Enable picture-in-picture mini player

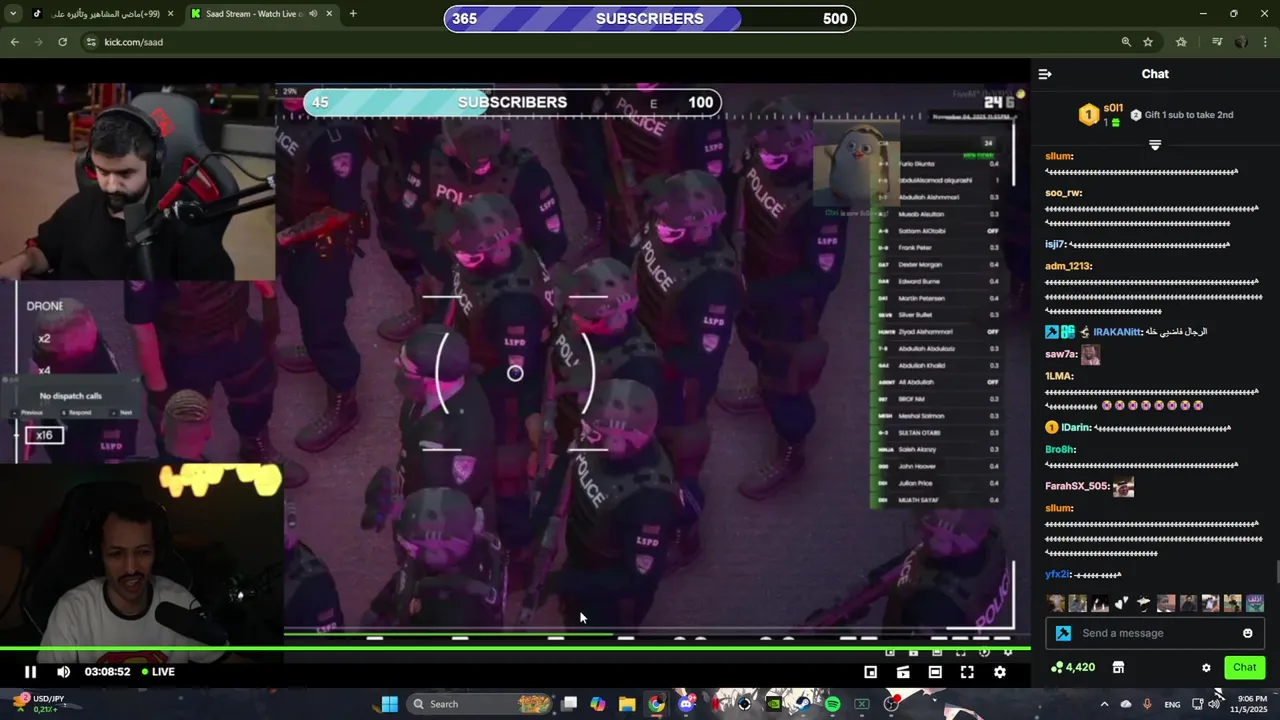pos(871,672)
